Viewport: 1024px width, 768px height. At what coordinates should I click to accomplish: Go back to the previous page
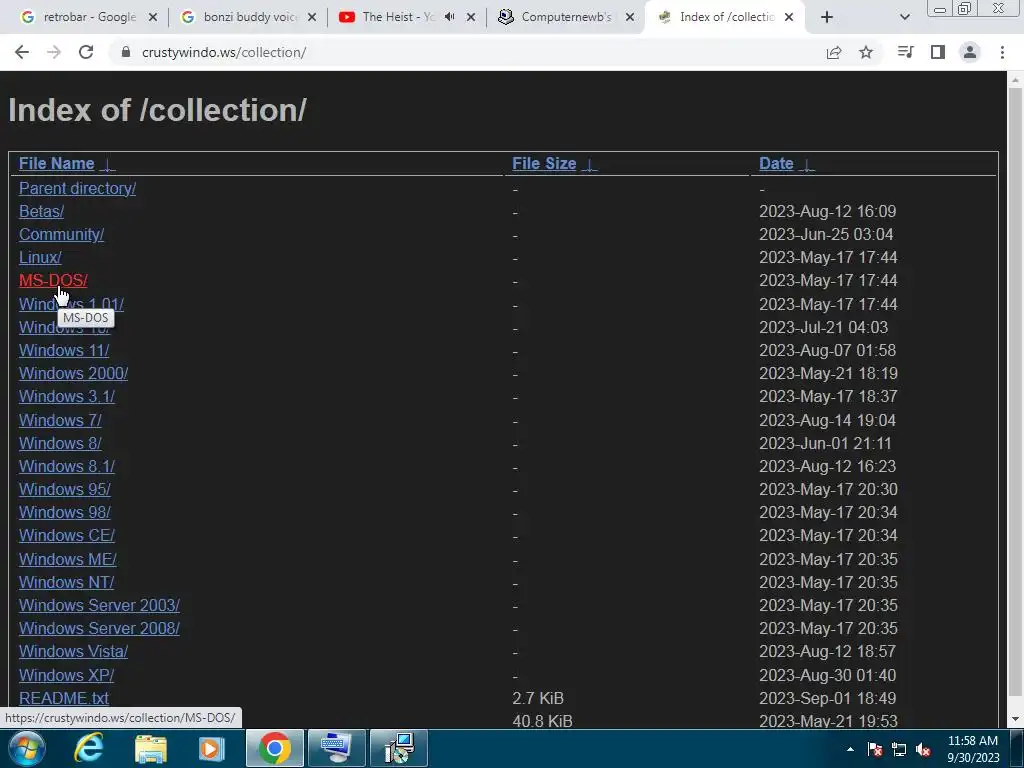point(22,52)
